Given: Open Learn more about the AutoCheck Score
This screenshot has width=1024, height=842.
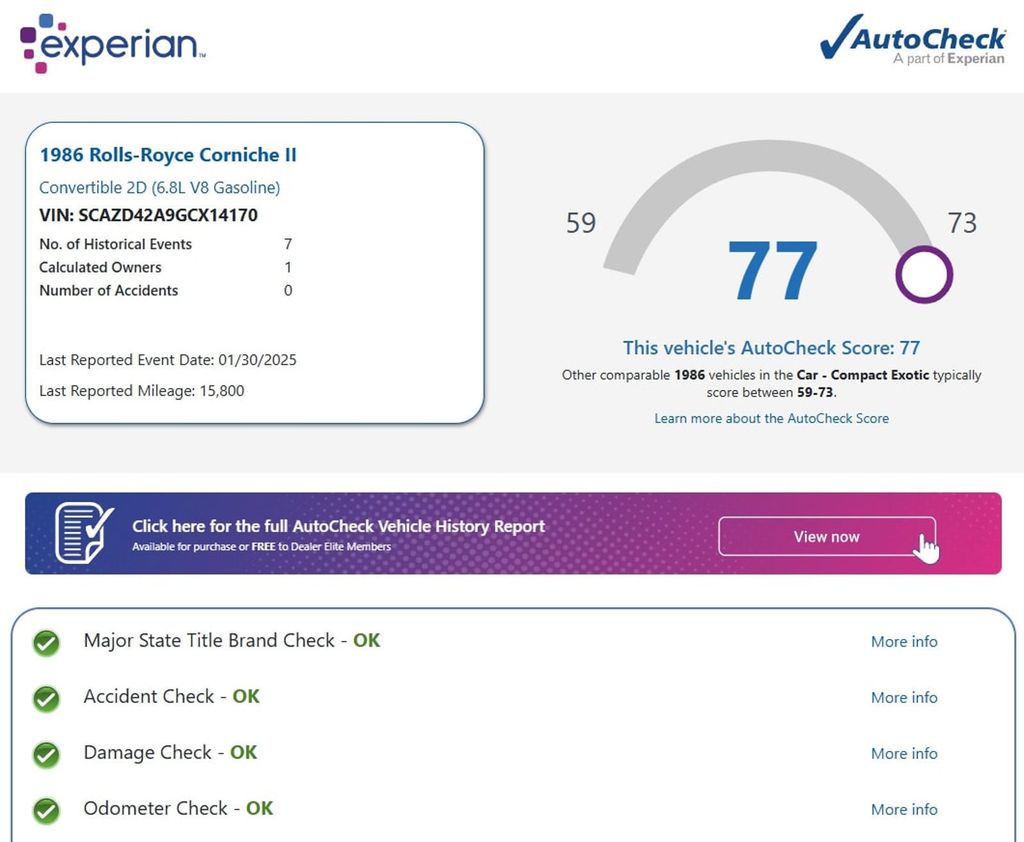Looking at the screenshot, I should click(x=771, y=418).
